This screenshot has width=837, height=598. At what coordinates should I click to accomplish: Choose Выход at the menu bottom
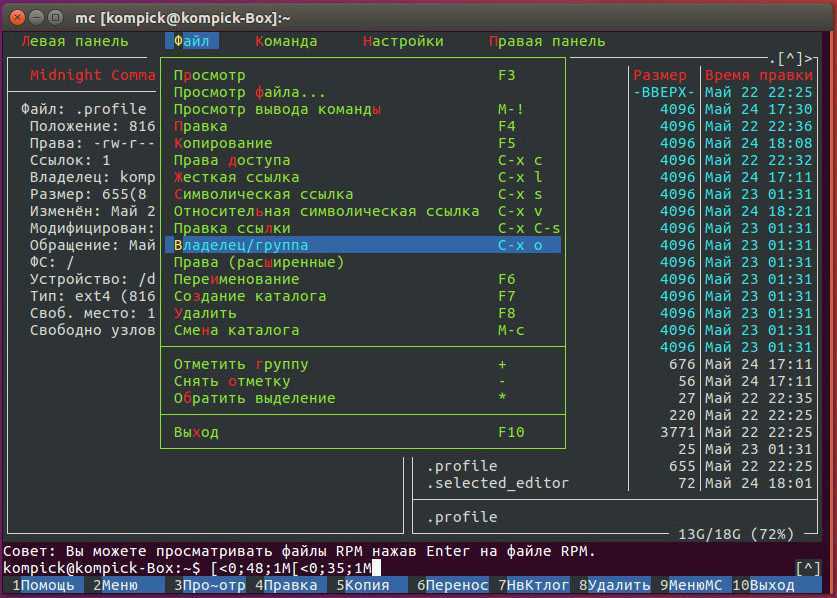click(x=196, y=432)
